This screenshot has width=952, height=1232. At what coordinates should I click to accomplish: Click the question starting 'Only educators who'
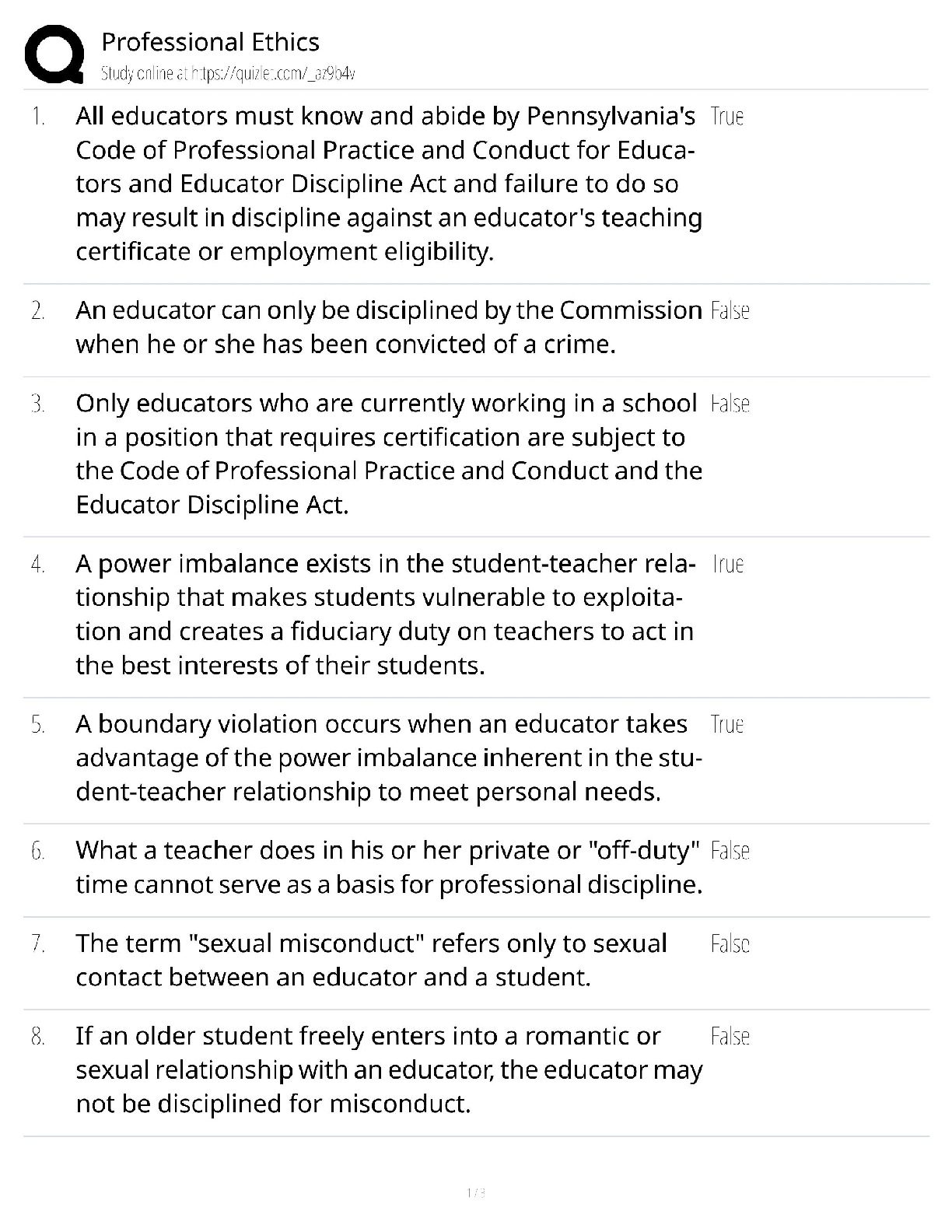(x=387, y=453)
